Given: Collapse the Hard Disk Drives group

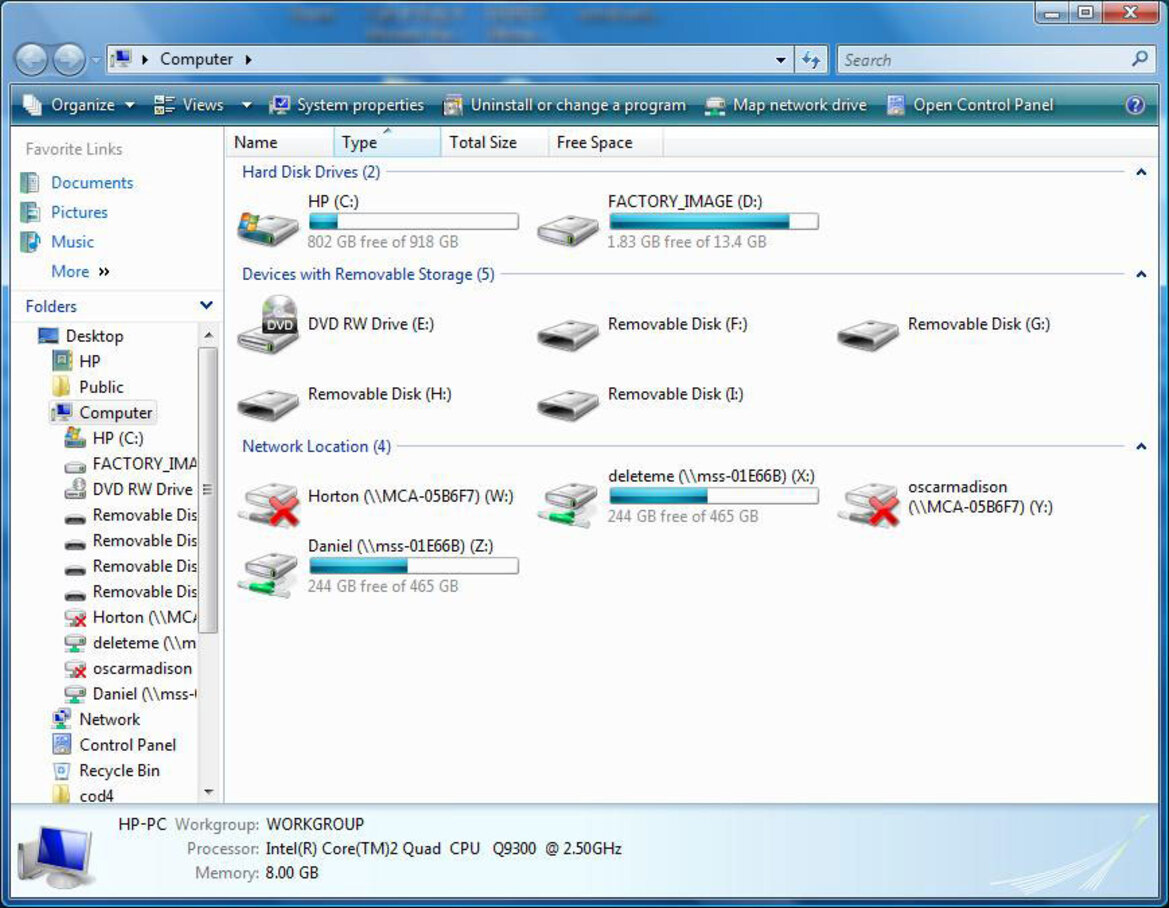Looking at the screenshot, I should 1141,172.
